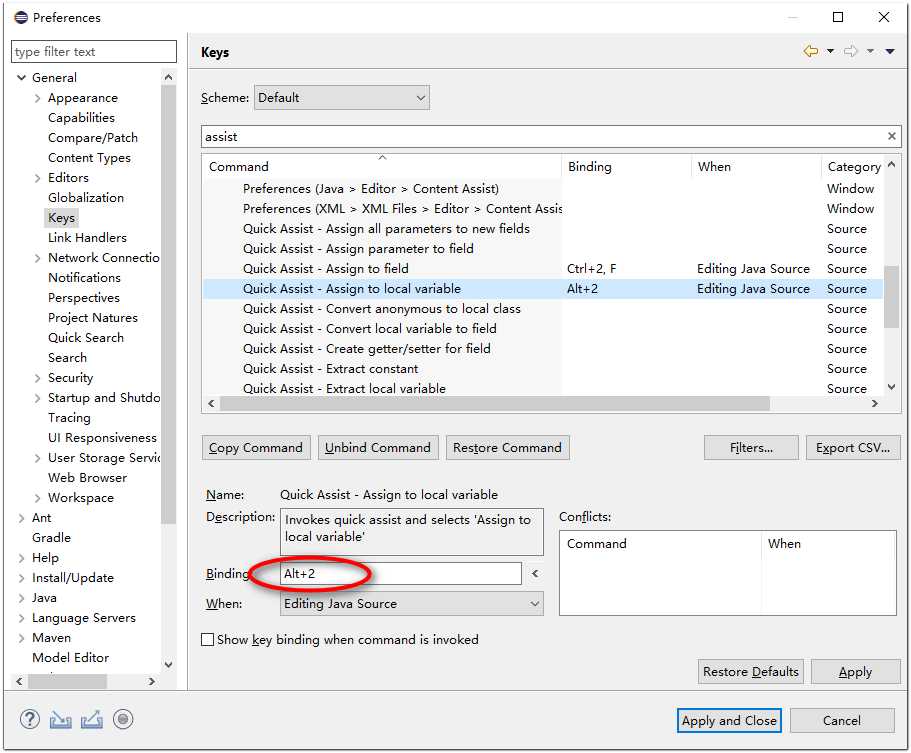Expand the Help tree node
This screenshot has height=753, width=911.
21,558
